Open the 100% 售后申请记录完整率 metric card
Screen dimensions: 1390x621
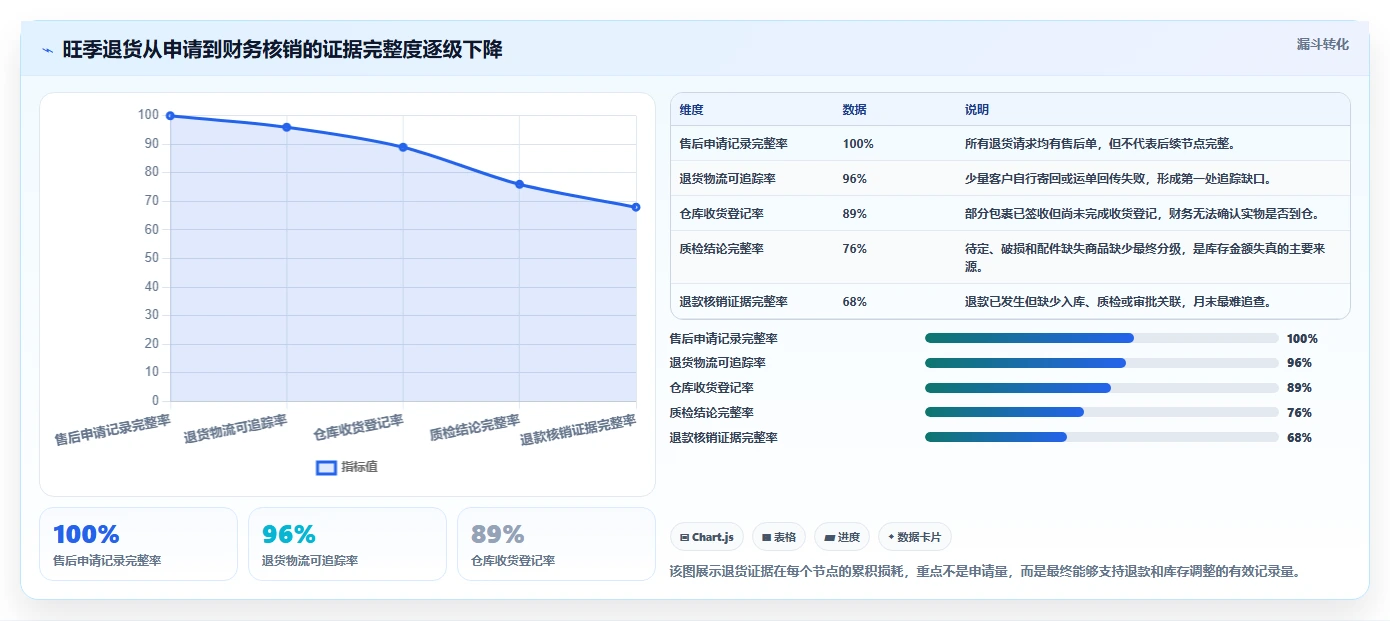138,544
